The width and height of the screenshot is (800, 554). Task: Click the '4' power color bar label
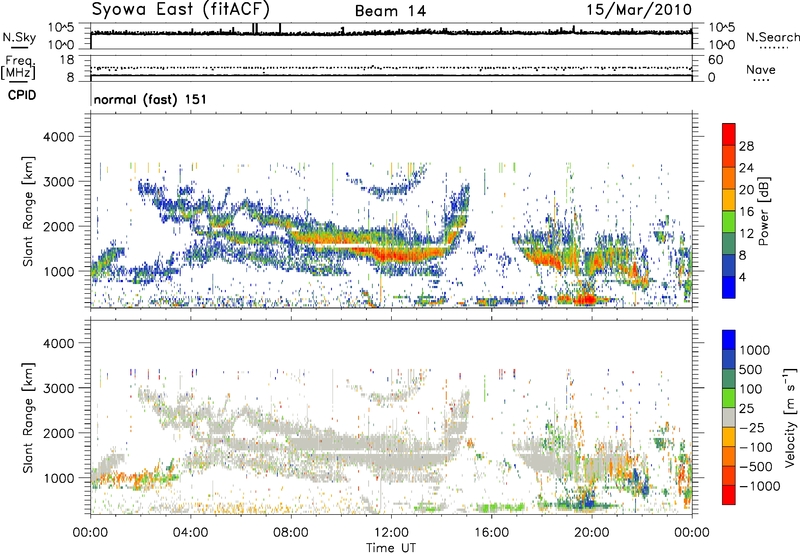click(742, 277)
